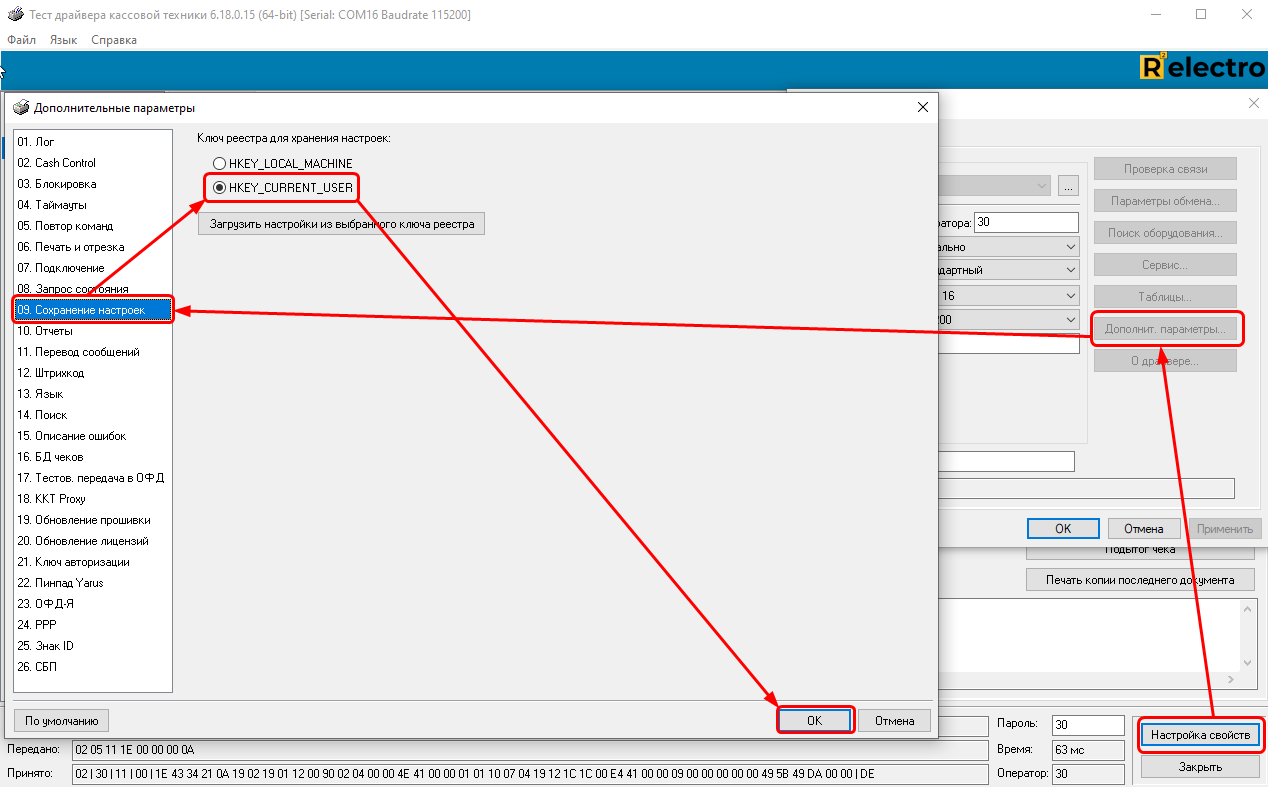Image resolution: width=1268 pixels, height=787 pixels.
Task: Select 09. Сохранение настроек in the list
Action: [x=90, y=310]
